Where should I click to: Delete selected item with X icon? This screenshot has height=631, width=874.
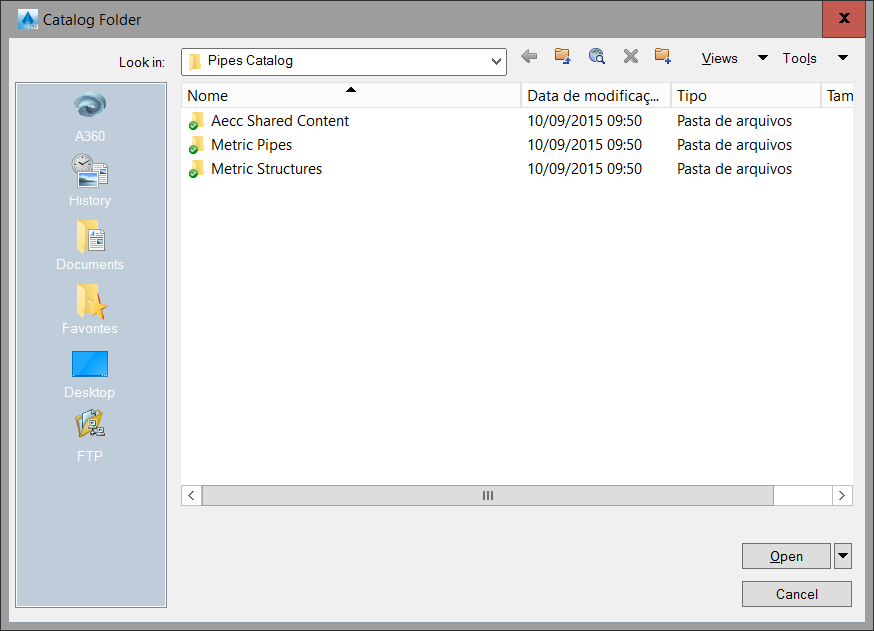tap(630, 56)
